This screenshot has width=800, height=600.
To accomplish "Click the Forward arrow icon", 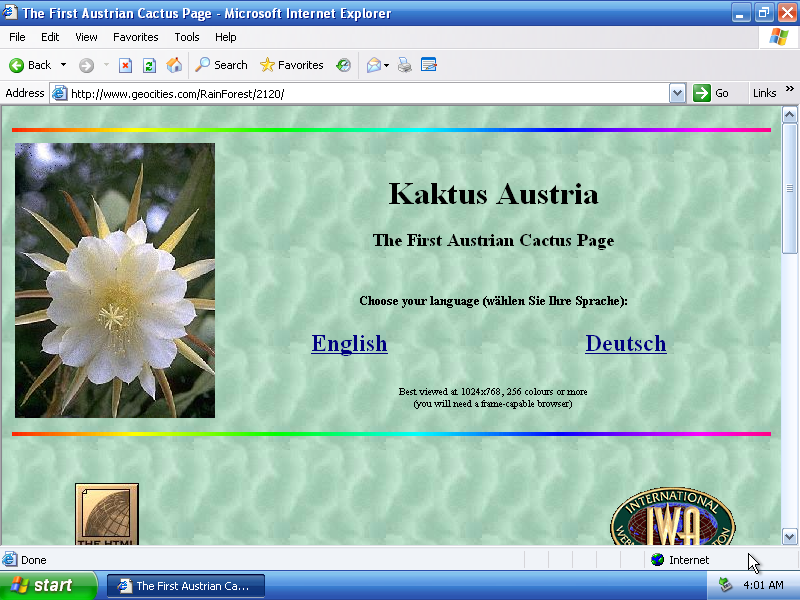I will pyautogui.click(x=86, y=65).
